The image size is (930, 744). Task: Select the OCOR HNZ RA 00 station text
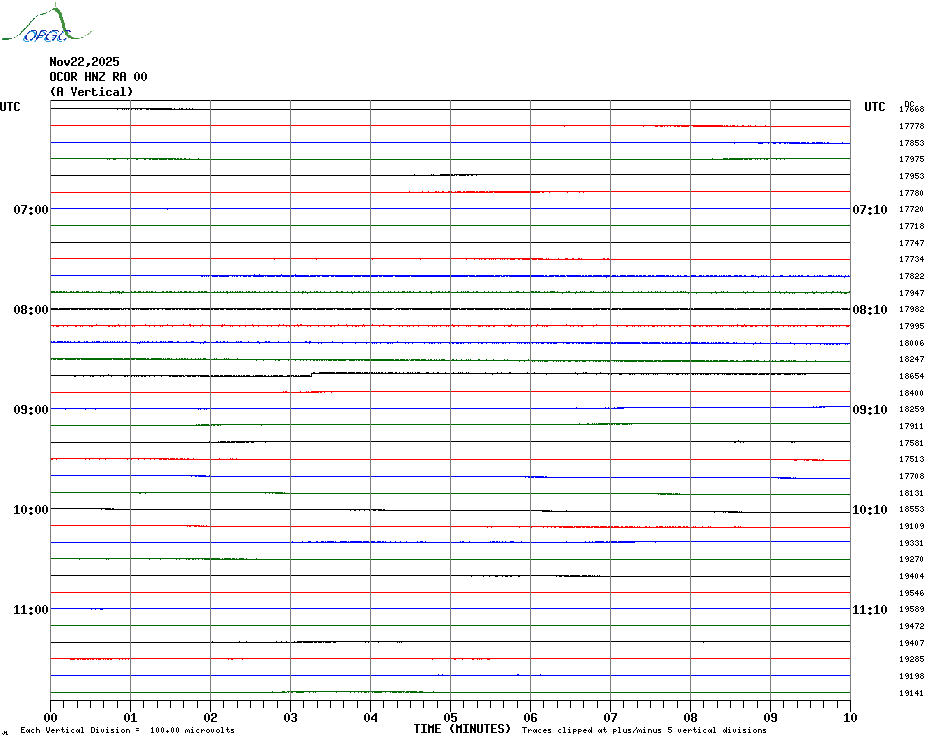click(98, 77)
